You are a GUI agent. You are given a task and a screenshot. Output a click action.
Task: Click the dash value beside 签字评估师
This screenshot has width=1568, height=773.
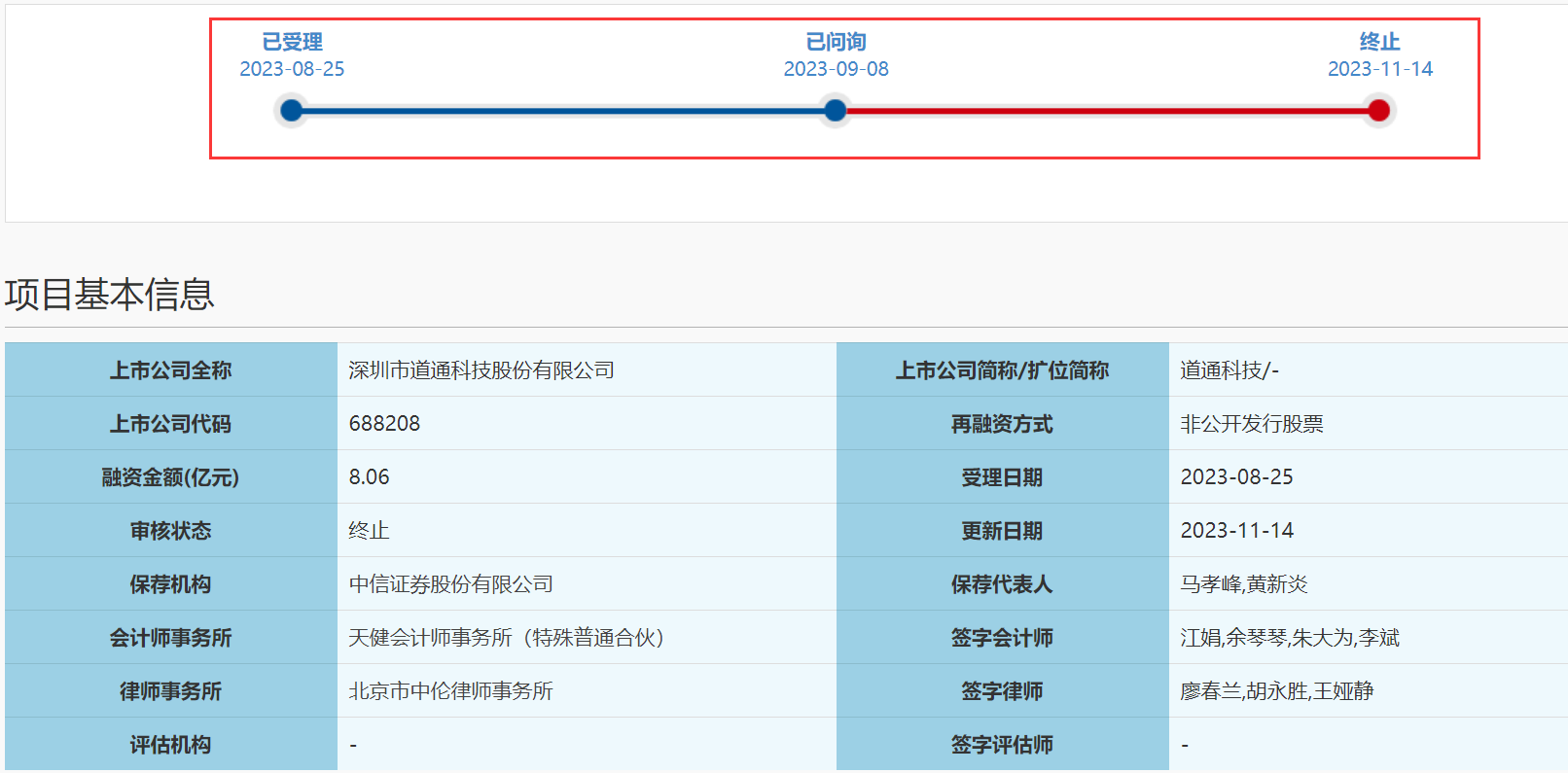click(1185, 746)
